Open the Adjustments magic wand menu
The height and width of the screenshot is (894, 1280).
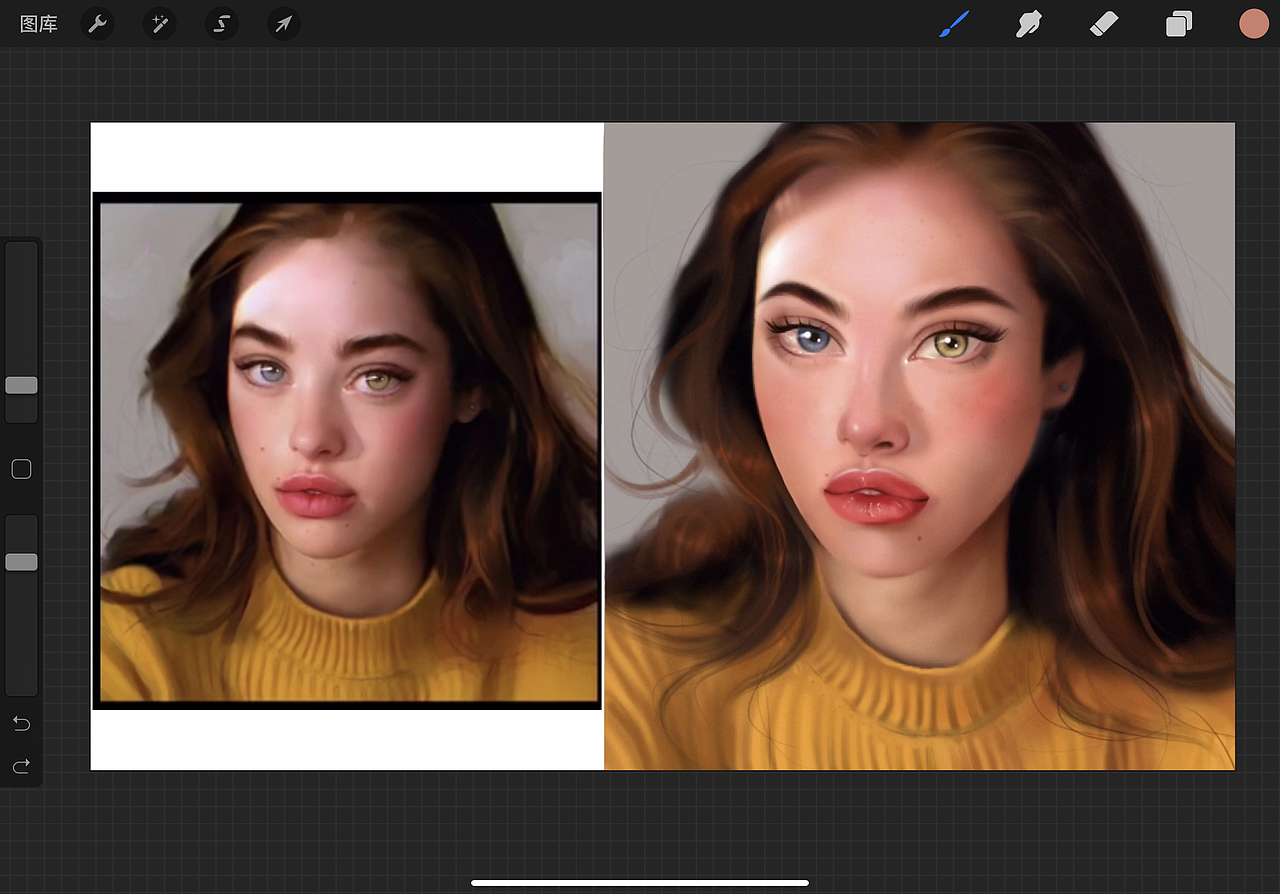tap(159, 24)
